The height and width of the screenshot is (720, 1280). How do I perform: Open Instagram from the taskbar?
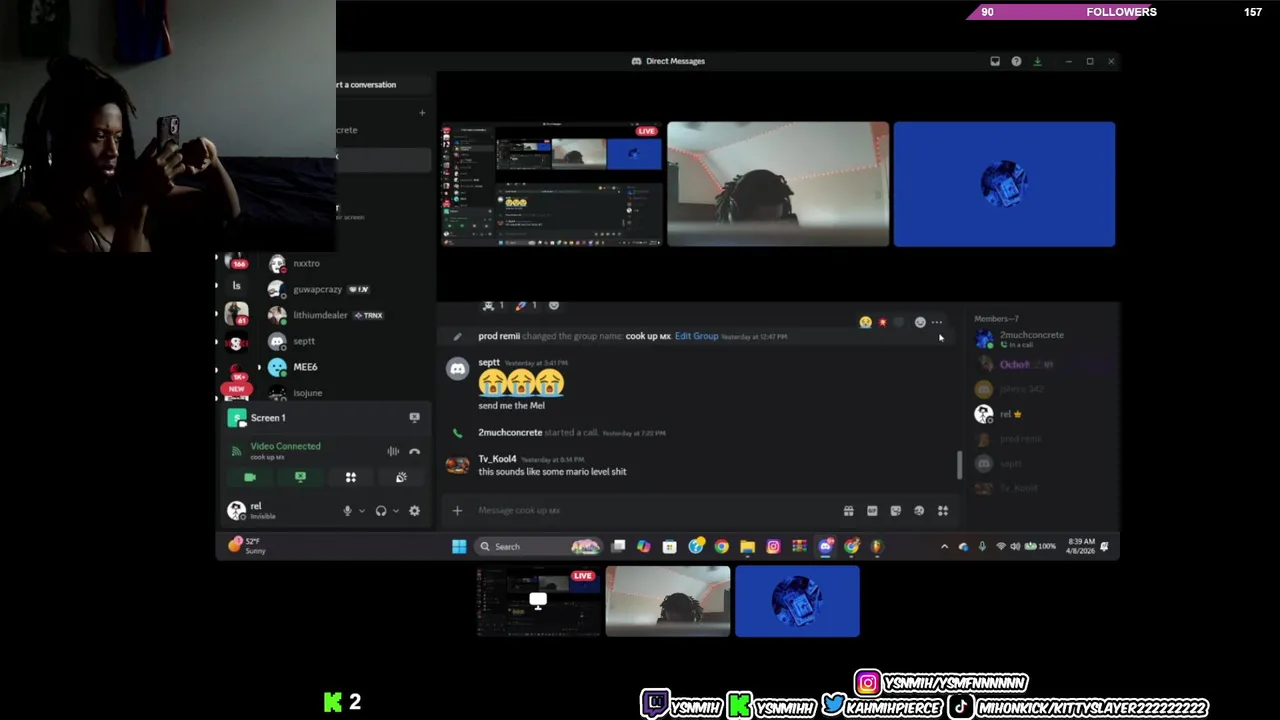click(x=773, y=546)
